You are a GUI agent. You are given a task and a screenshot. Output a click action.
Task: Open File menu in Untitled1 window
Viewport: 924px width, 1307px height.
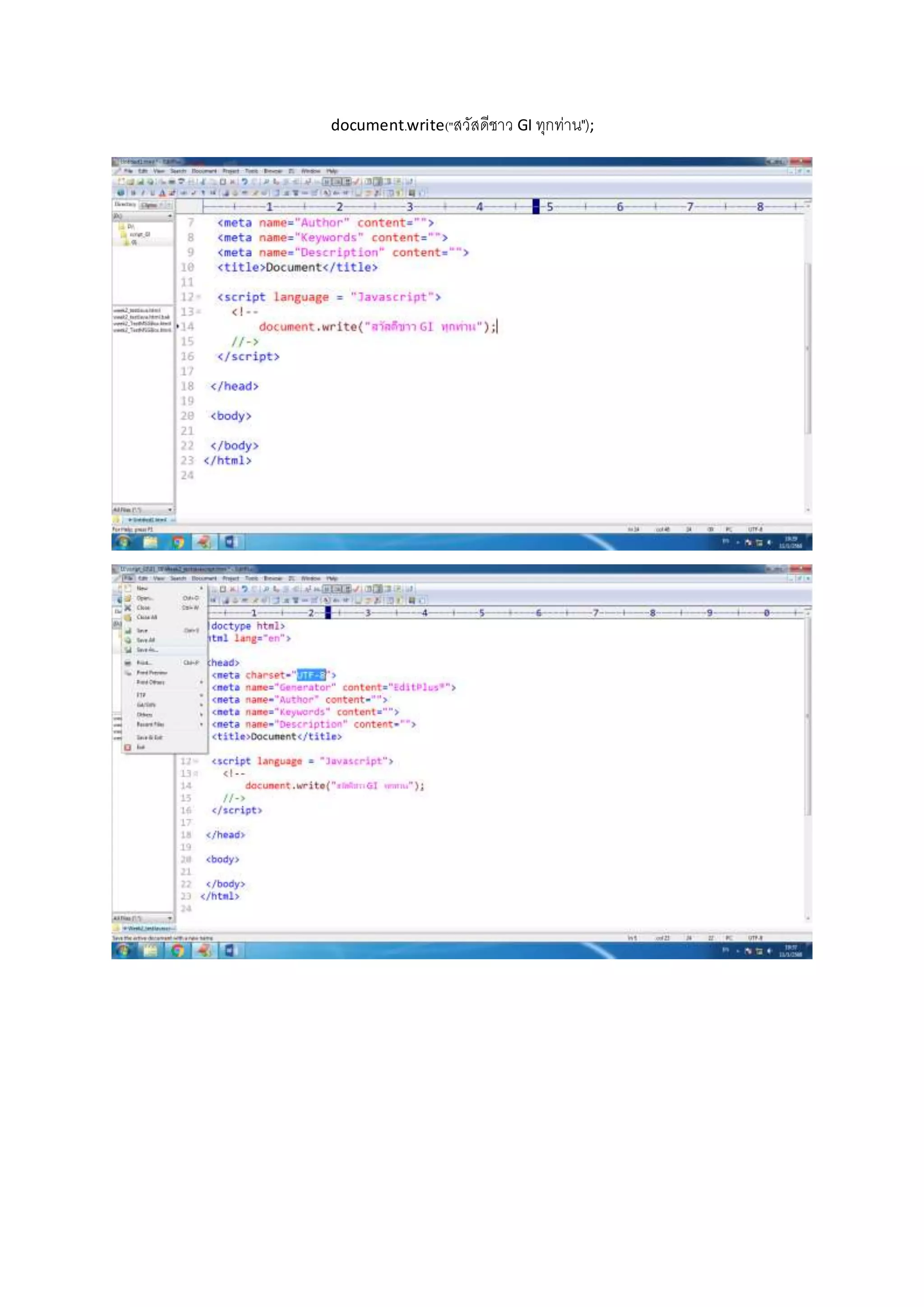tap(128, 171)
